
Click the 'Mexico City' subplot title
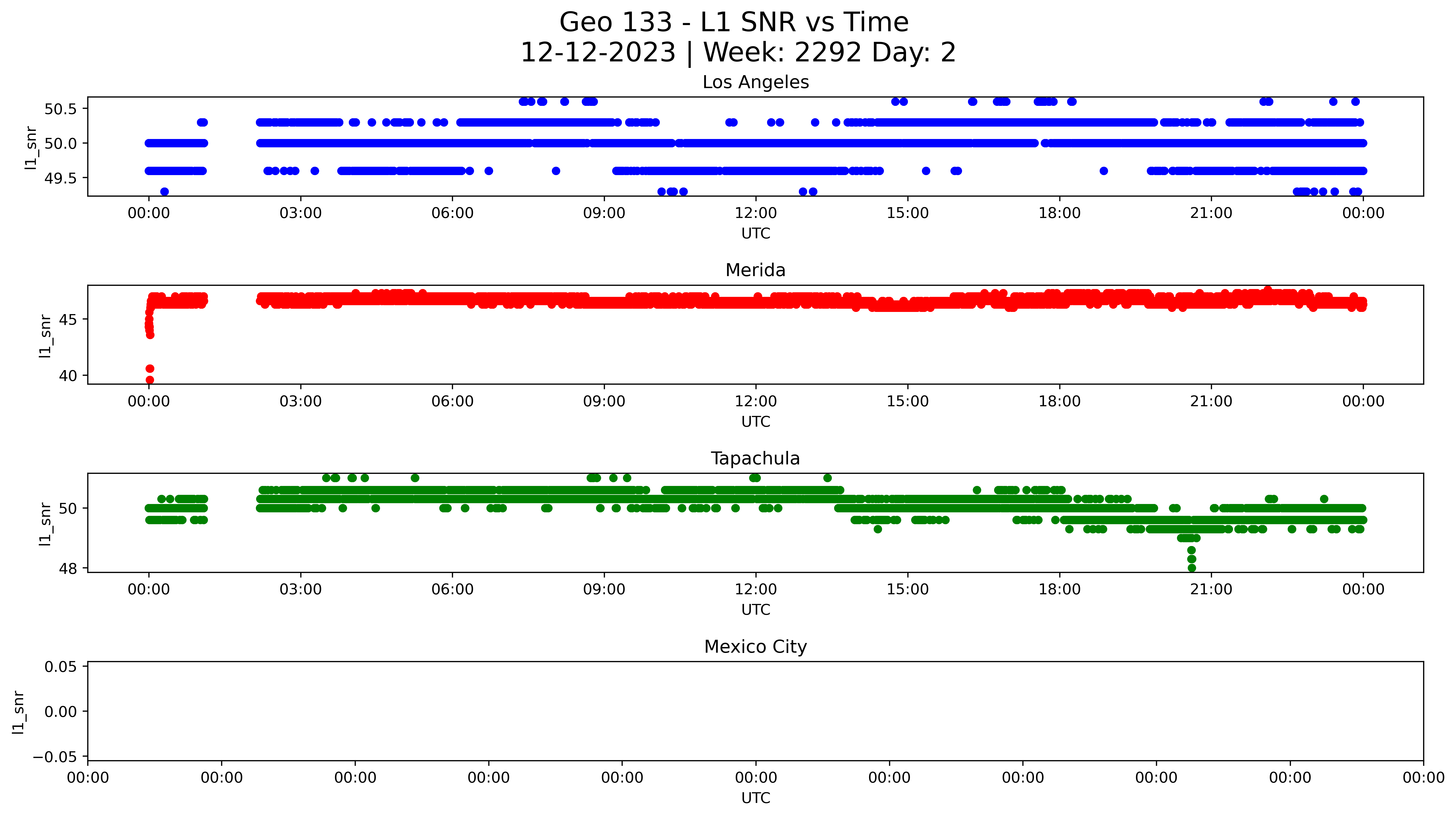click(x=756, y=647)
